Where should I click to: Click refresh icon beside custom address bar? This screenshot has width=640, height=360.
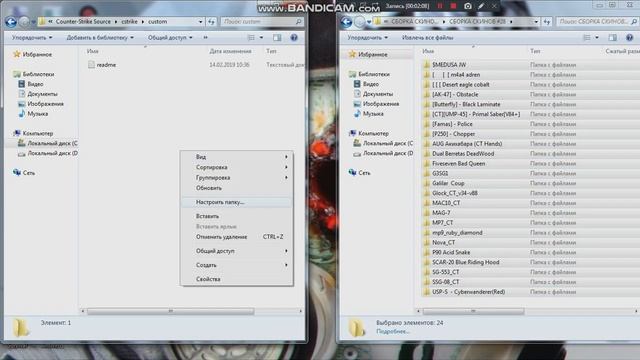pyautogui.click(x=211, y=22)
